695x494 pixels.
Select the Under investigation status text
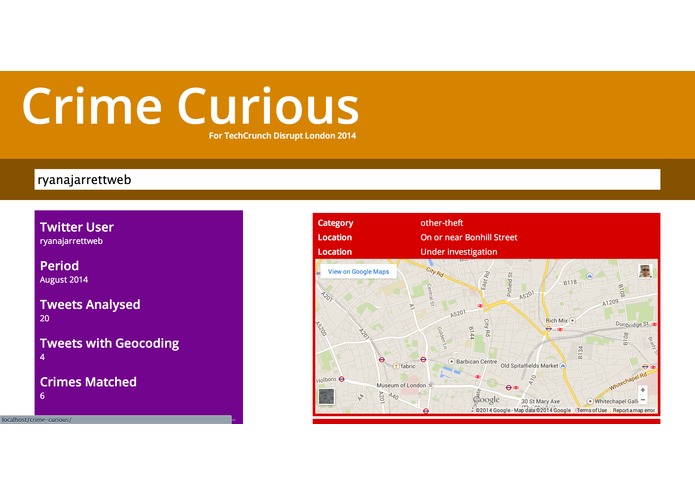click(x=459, y=252)
